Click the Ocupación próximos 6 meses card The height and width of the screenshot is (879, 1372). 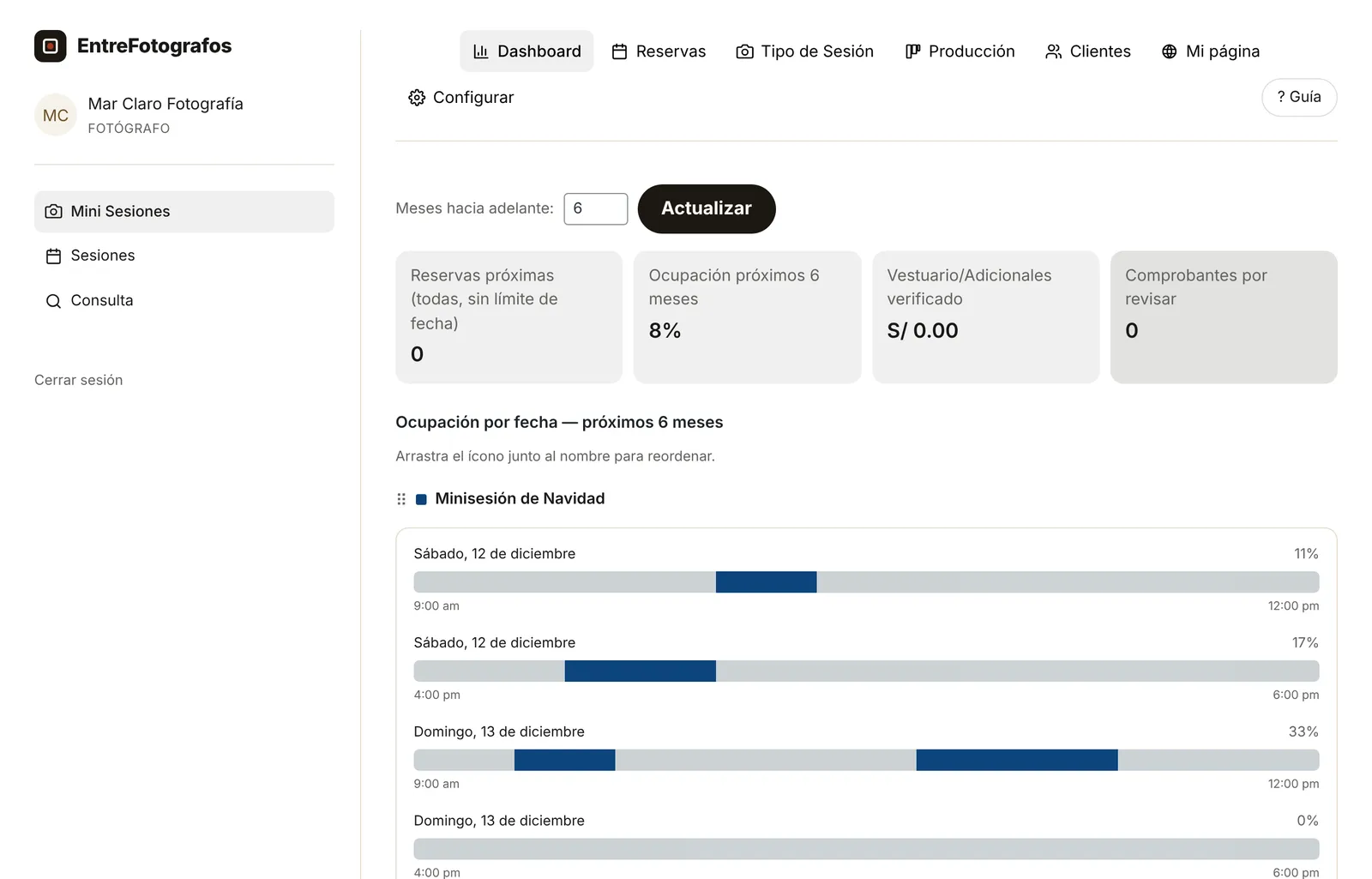(747, 317)
